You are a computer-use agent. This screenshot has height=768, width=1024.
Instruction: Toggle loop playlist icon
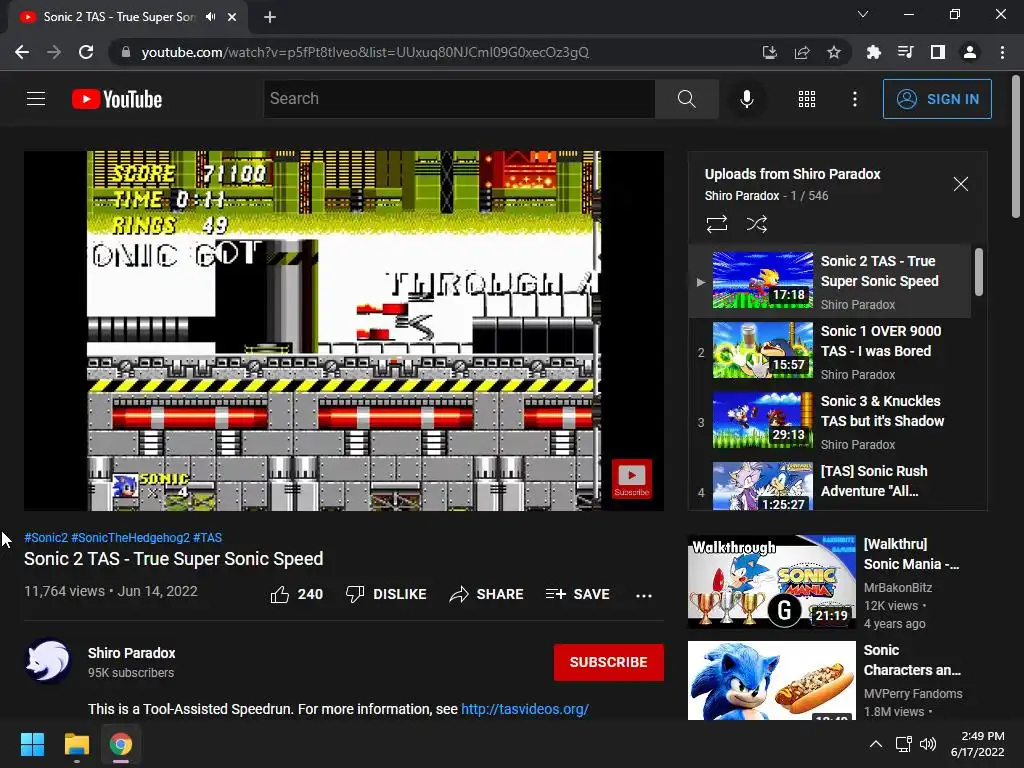pyautogui.click(x=716, y=224)
